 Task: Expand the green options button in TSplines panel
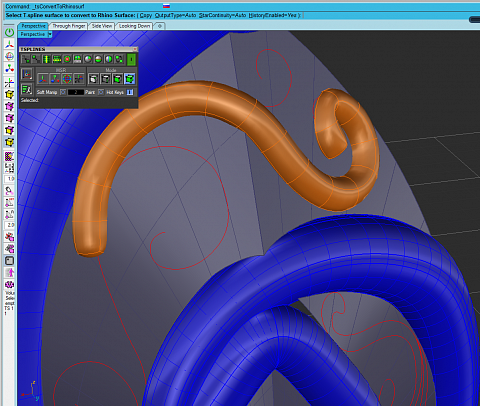pyautogui.click(x=131, y=59)
